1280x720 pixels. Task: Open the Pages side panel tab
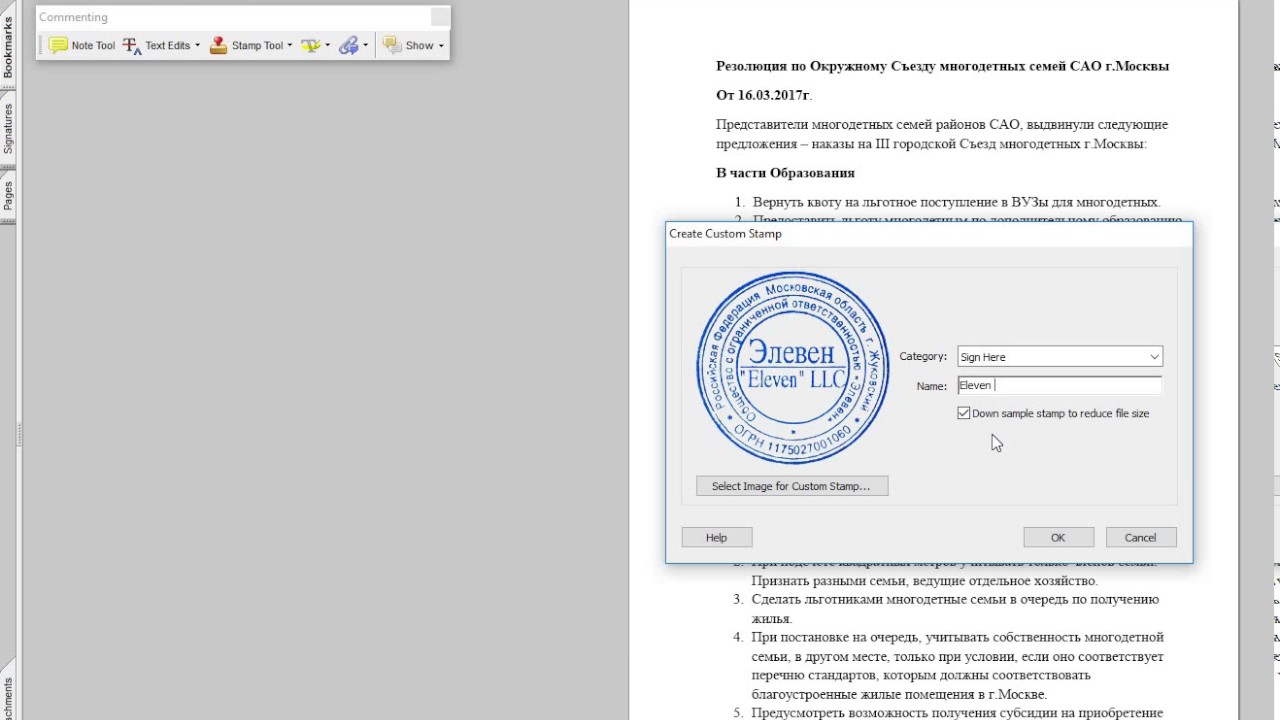tap(8, 194)
